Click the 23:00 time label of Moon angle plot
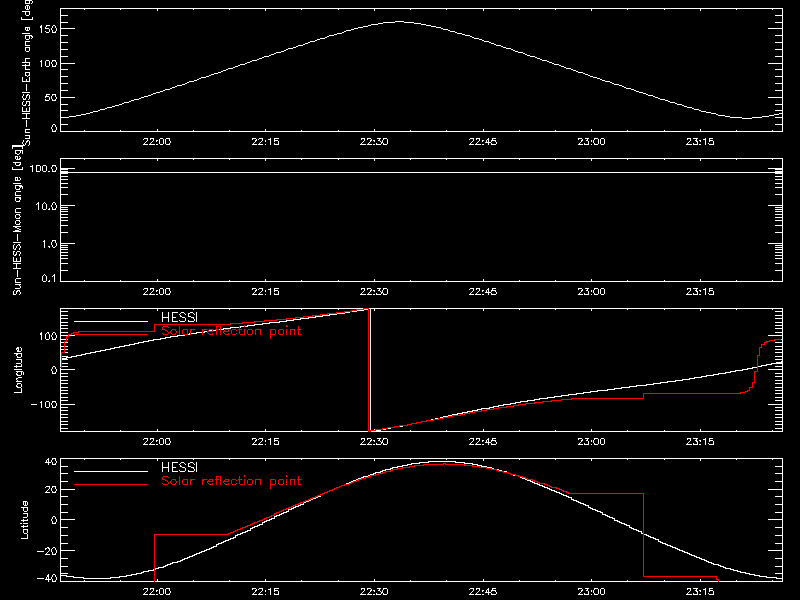The width and height of the screenshot is (800, 600). point(591,291)
